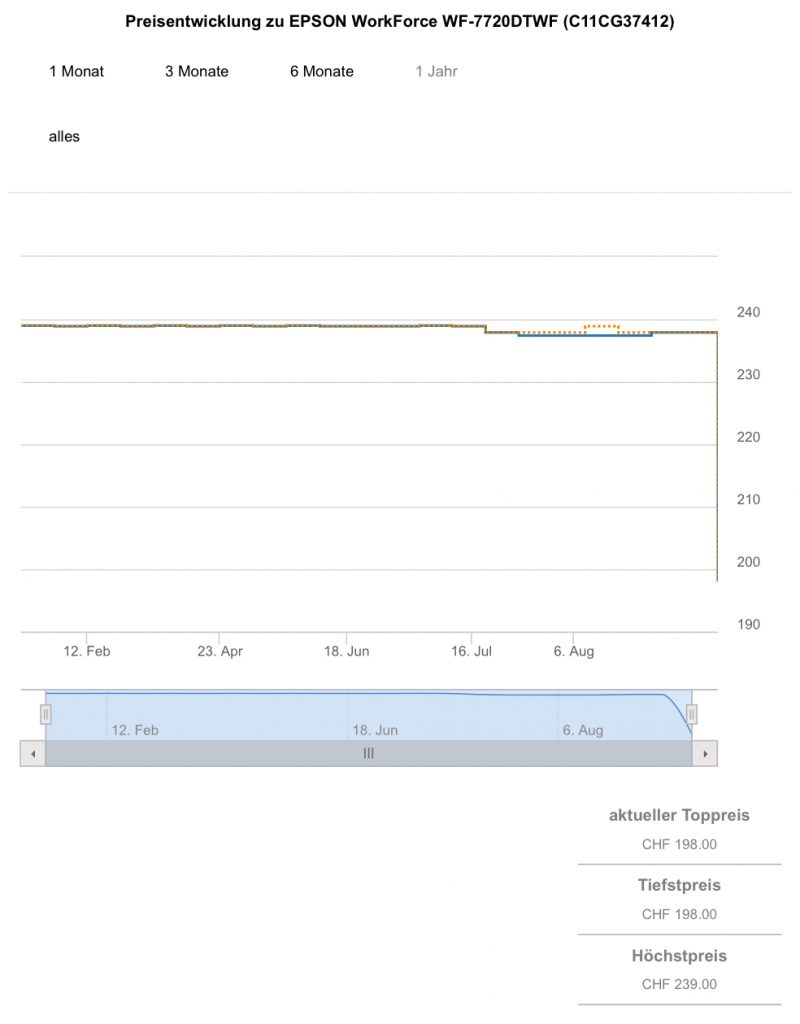800x1024 pixels.
Task: Switch to 3 Monate range
Action: pyautogui.click(x=197, y=71)
